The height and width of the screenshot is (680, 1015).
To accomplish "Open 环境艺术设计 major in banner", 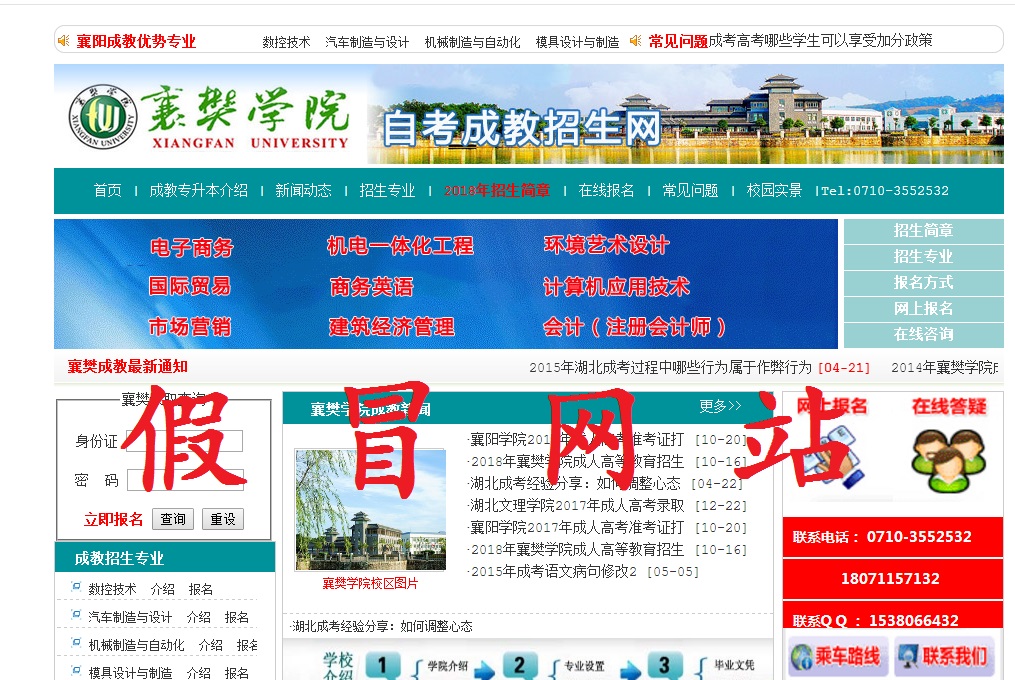I will tap(607, 245).
